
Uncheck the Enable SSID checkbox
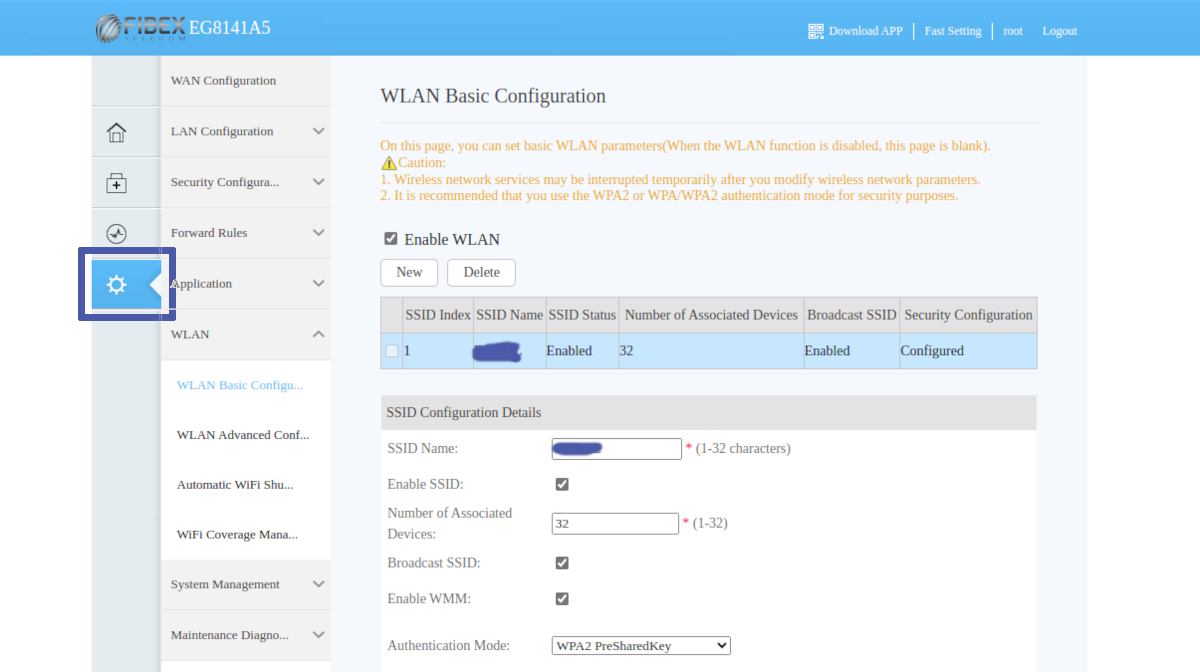tap(562, 484)
